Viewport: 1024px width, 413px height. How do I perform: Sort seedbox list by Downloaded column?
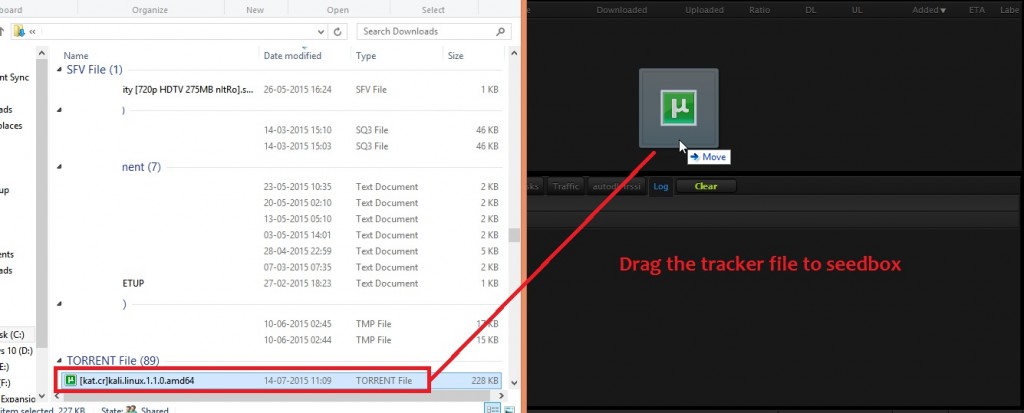pos(622,10)
